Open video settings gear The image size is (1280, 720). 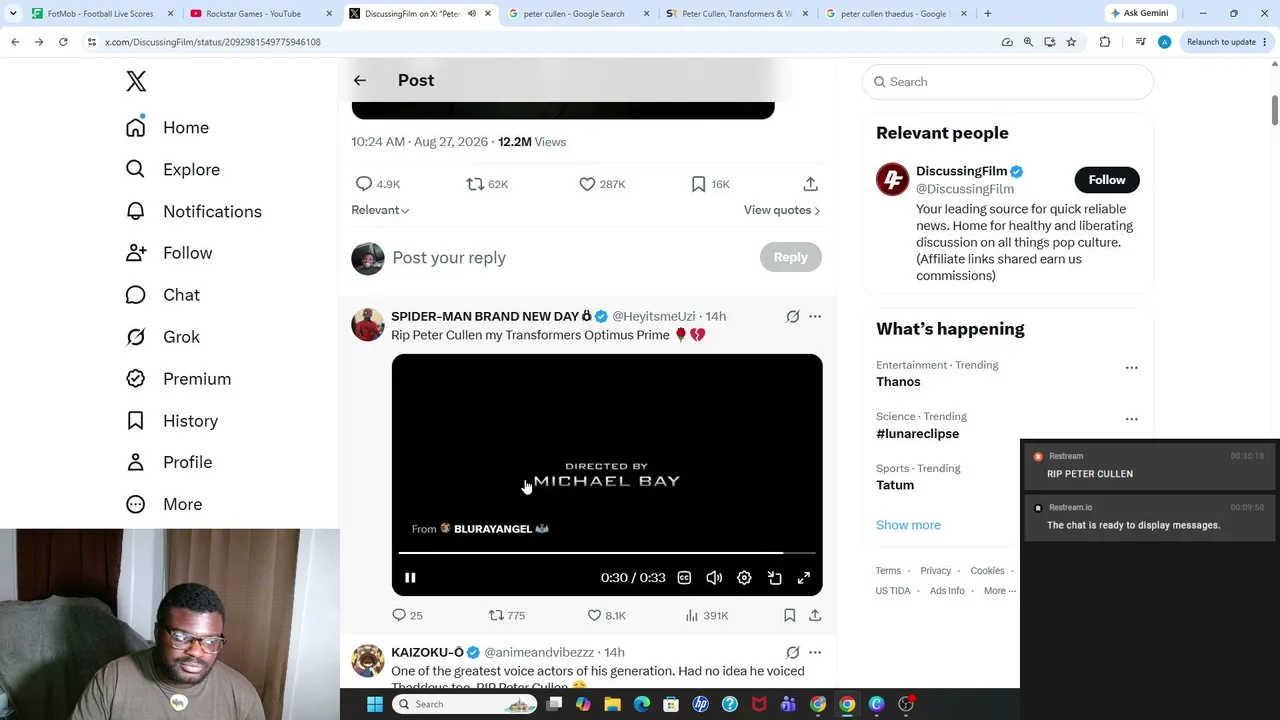tap(744, 578)
